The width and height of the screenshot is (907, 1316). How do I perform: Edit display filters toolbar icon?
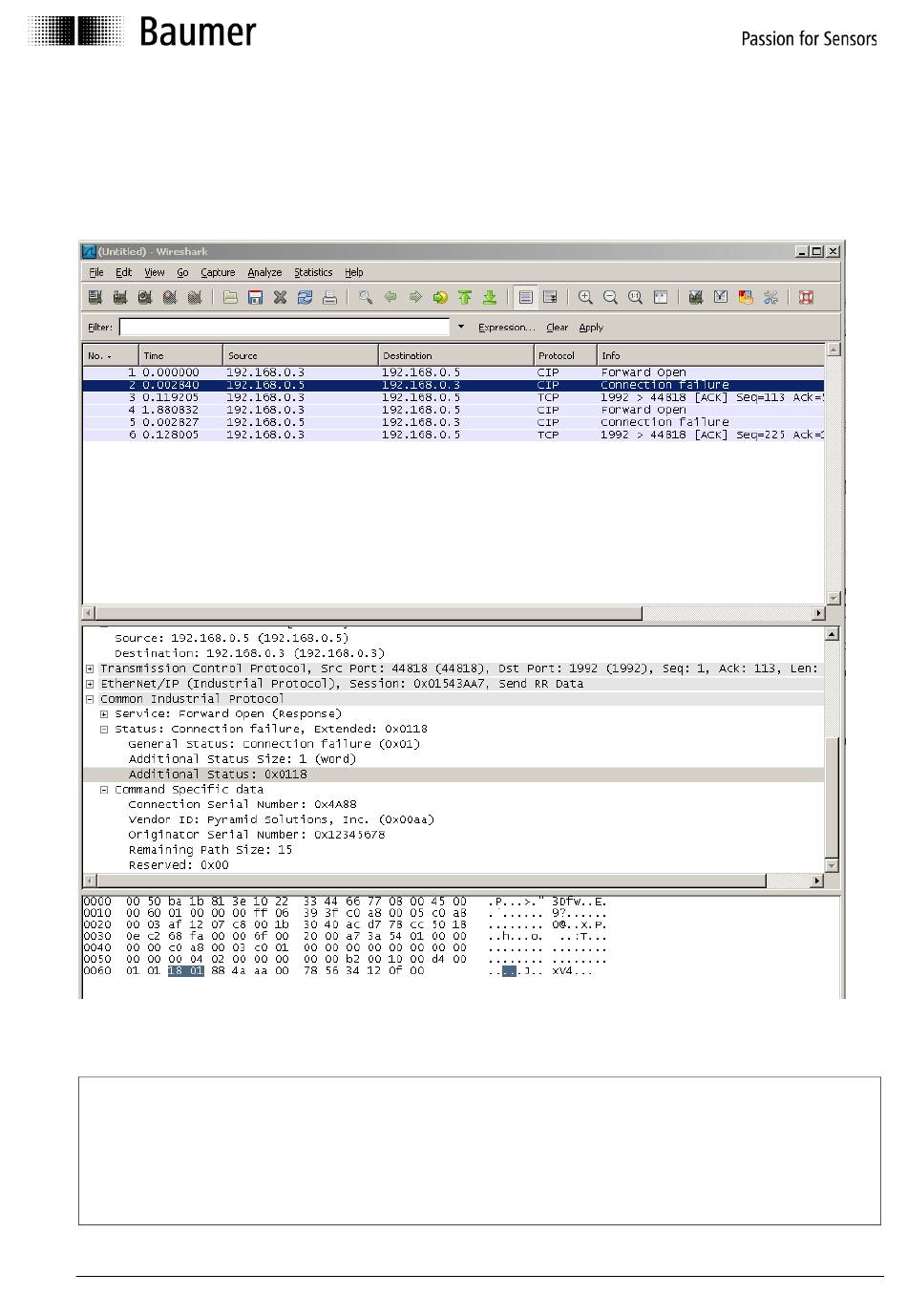pyautogui.click(x=721, y=297)
